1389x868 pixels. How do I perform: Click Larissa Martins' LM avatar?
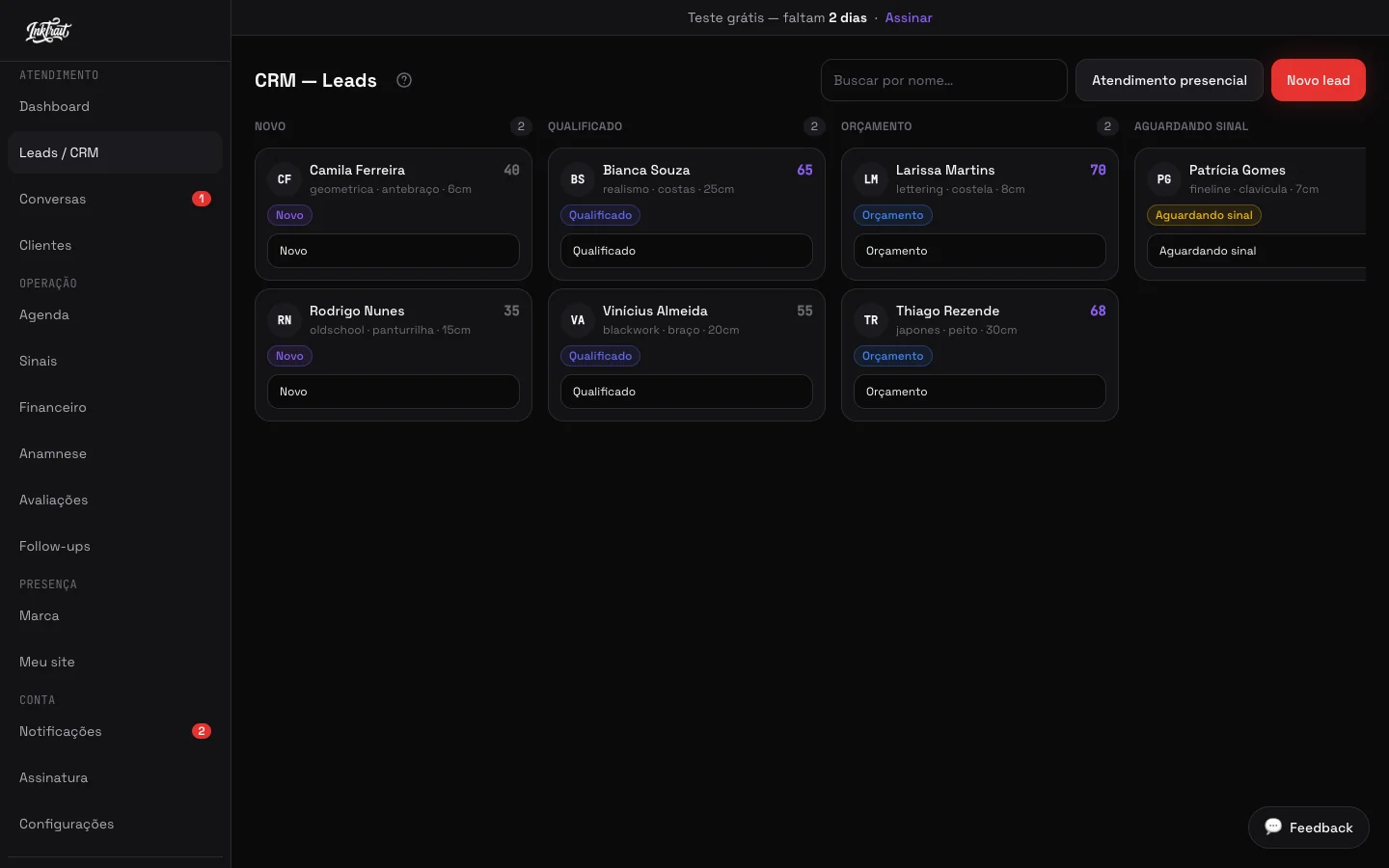click(x=871, y=179)
